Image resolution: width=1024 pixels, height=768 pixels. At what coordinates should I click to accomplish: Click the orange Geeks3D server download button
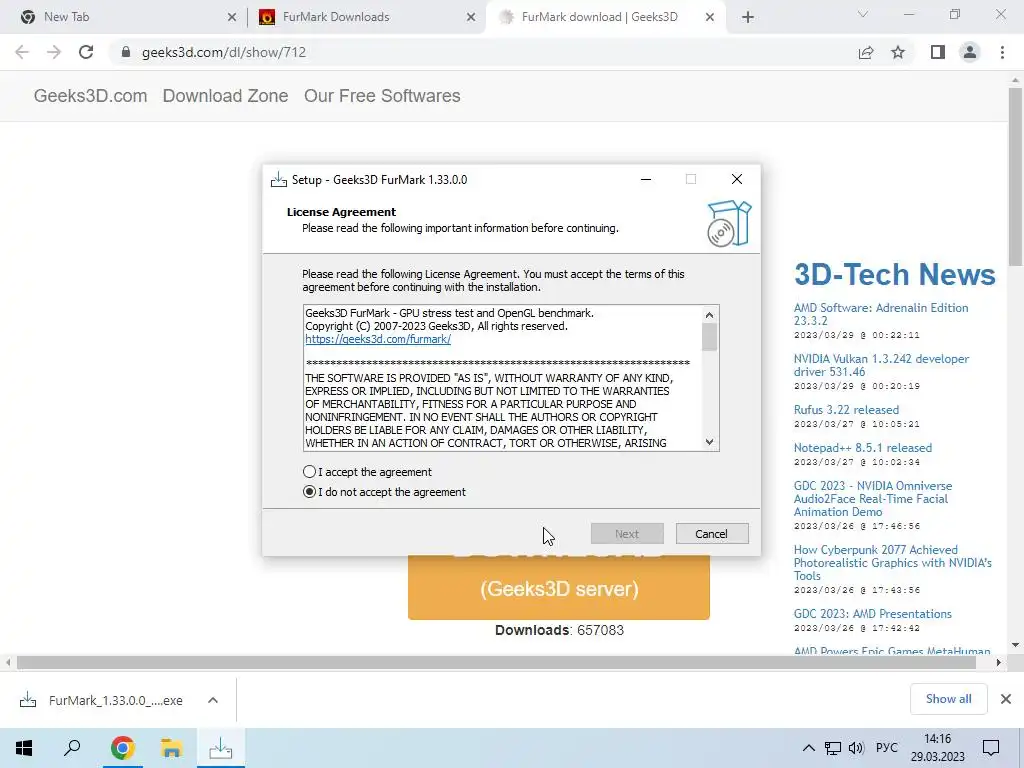coord(559,587)
